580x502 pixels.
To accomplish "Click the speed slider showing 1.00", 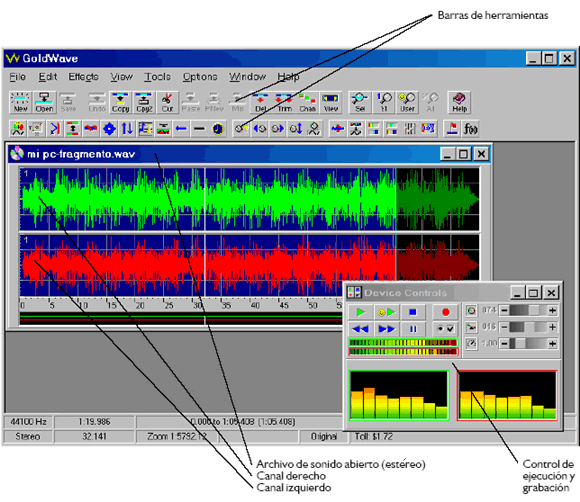I will click(528, 344).
